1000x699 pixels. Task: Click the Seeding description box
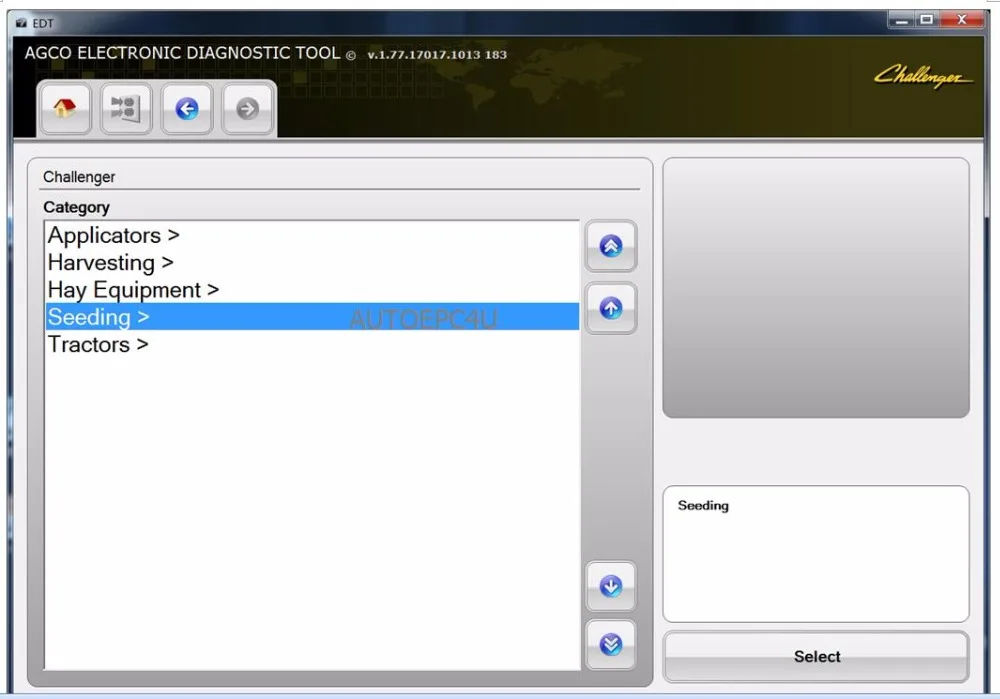click(816, 554)
